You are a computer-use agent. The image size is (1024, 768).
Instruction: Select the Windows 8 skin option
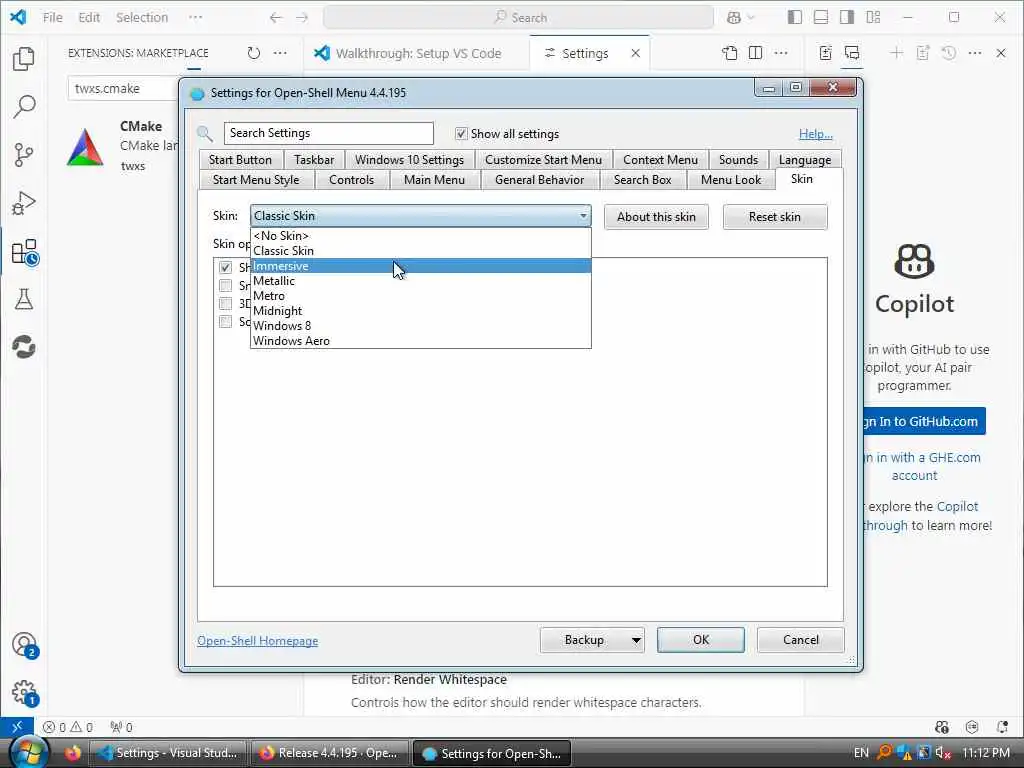click(421, 326)
